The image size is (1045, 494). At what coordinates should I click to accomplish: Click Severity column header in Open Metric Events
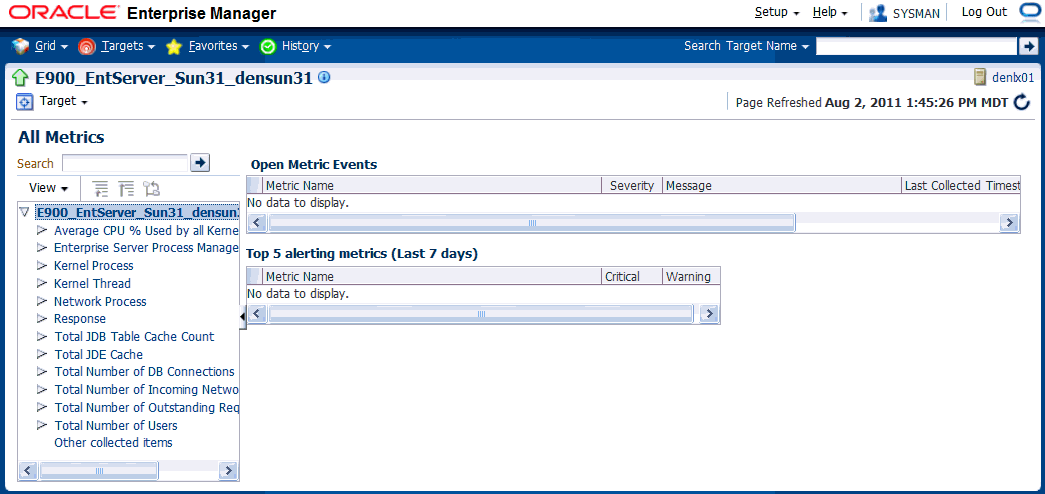click(632, 185)
